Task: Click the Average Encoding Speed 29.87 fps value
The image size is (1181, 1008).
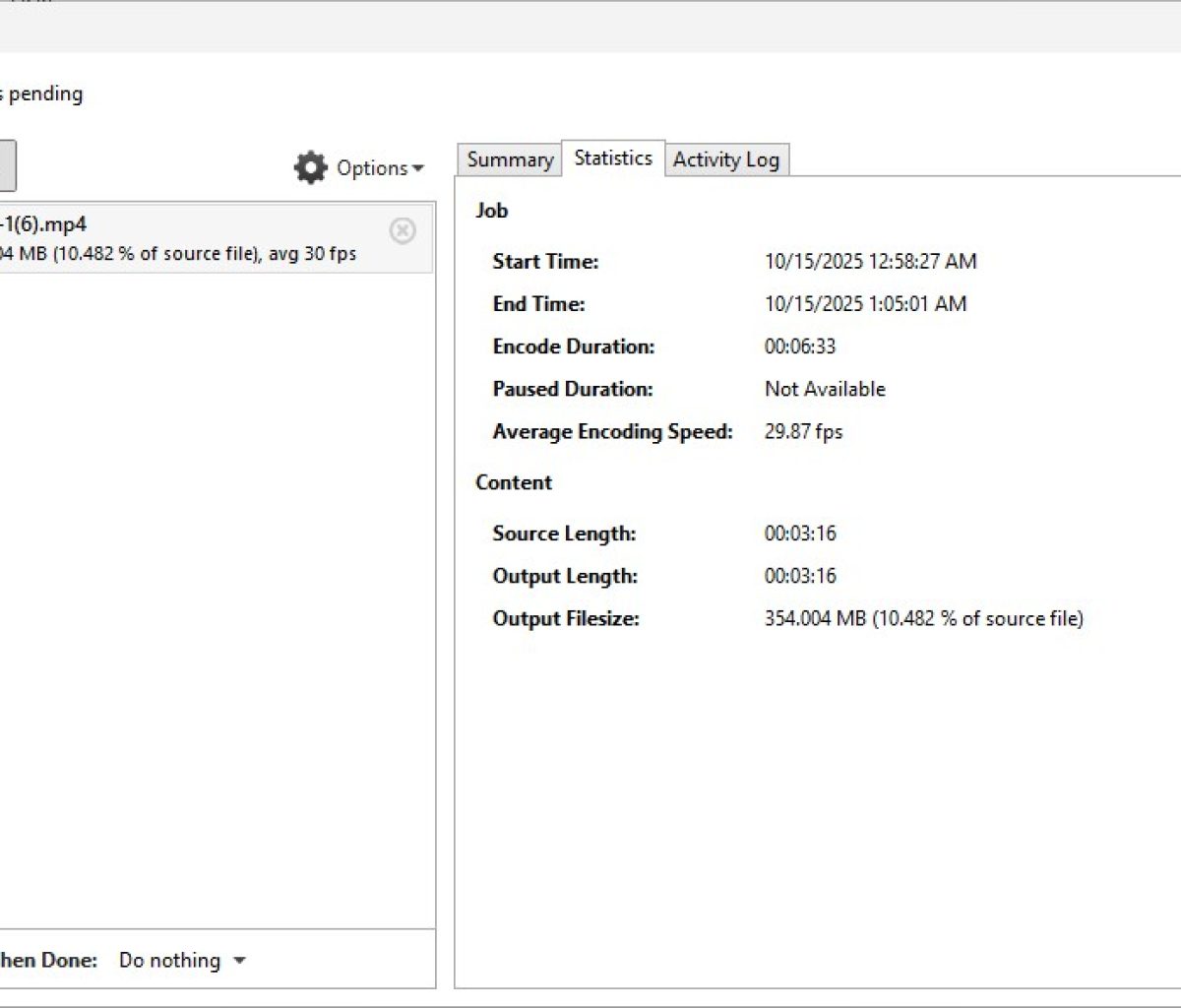Action: [803, 431]
